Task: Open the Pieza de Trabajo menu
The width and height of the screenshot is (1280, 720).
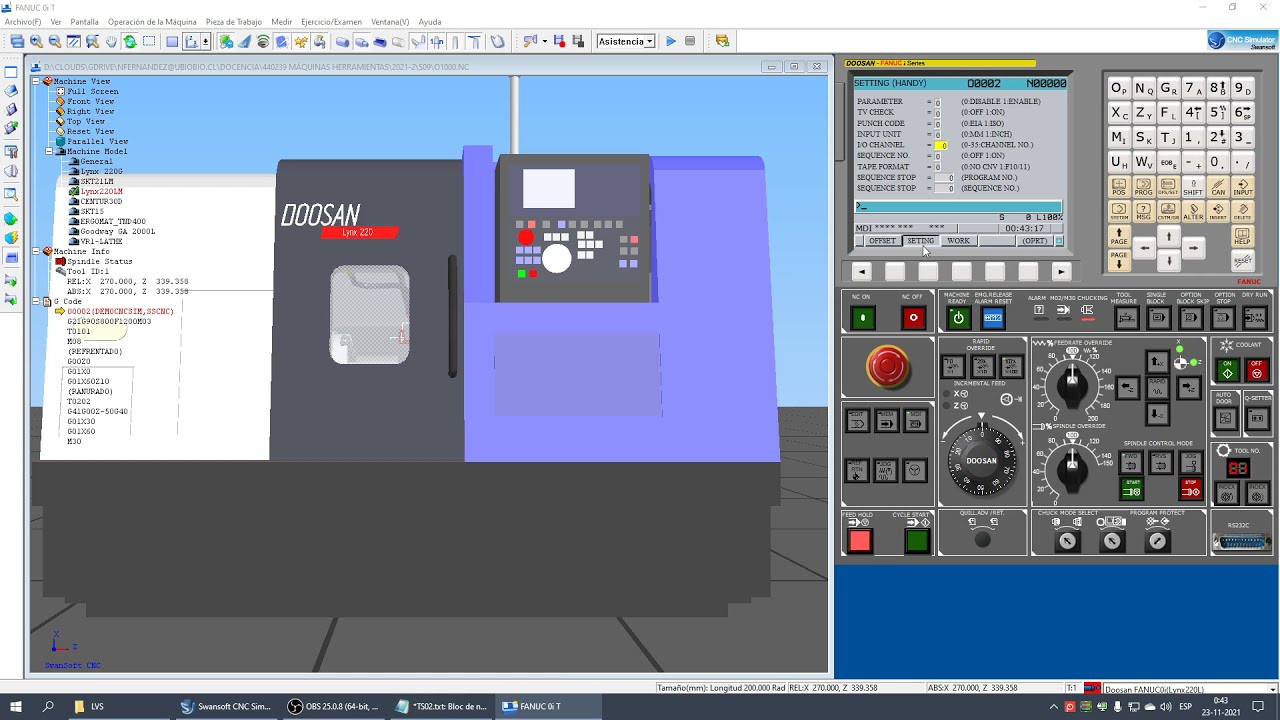Action: [234, 21]
